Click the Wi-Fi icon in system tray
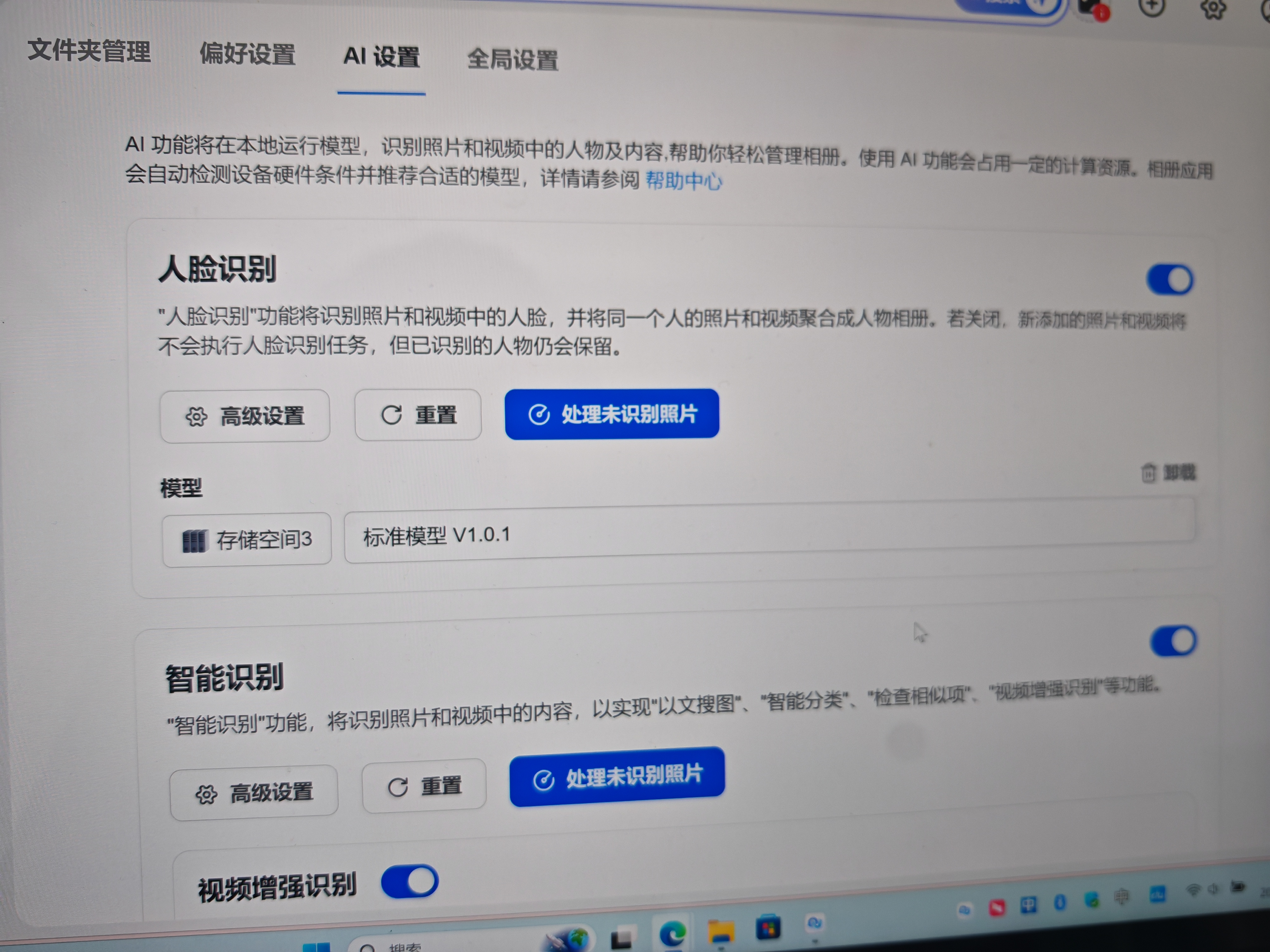1270x952 pixels. [1194, 890]
